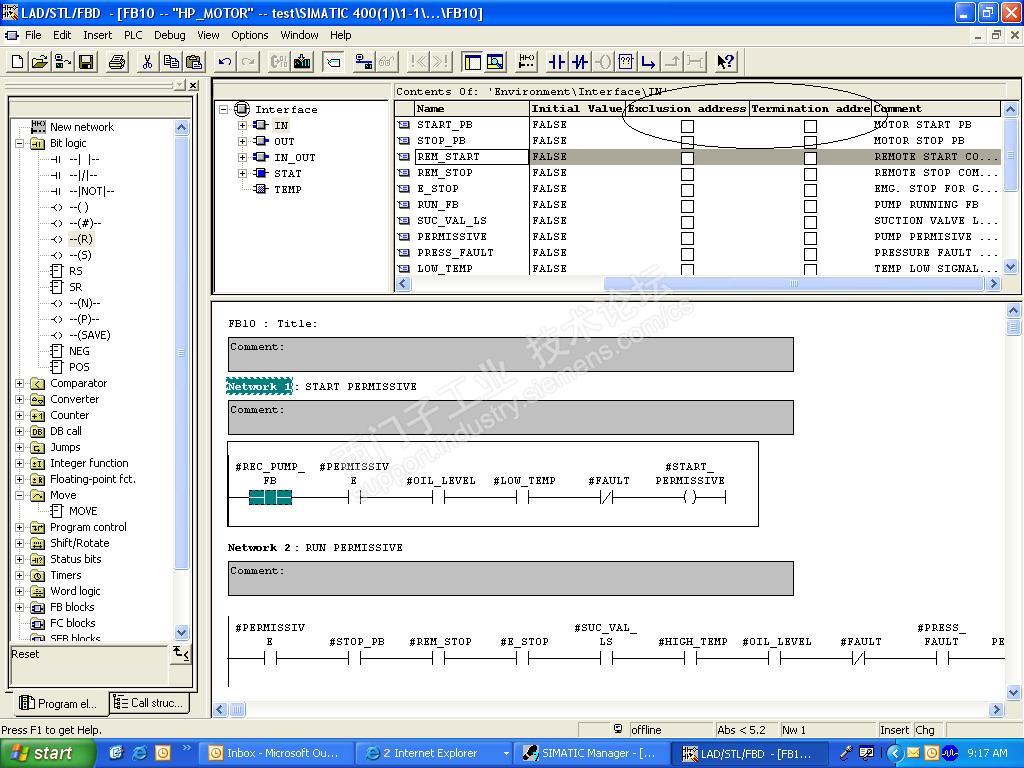This screenshot has height=768, width=1024.
Task: Click the Print icon in the toolbar
Action: [117, 62]
